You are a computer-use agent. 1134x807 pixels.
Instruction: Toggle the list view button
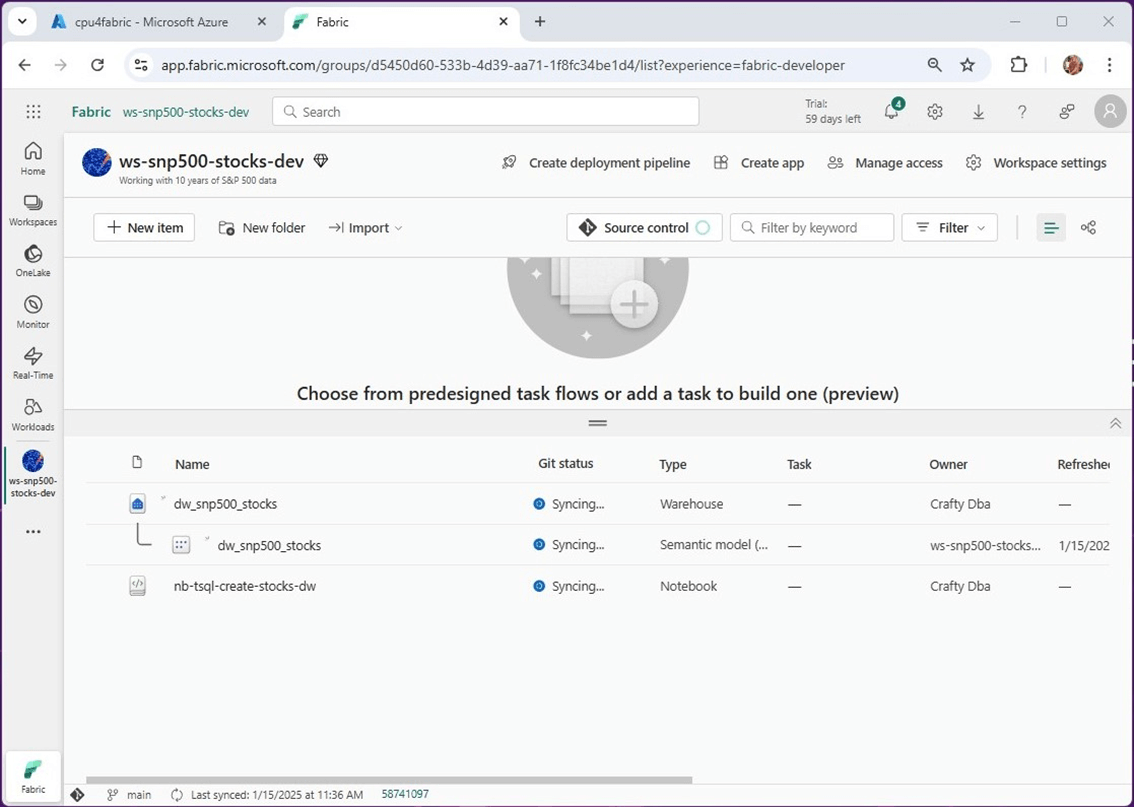click(x=1051, y=228)
